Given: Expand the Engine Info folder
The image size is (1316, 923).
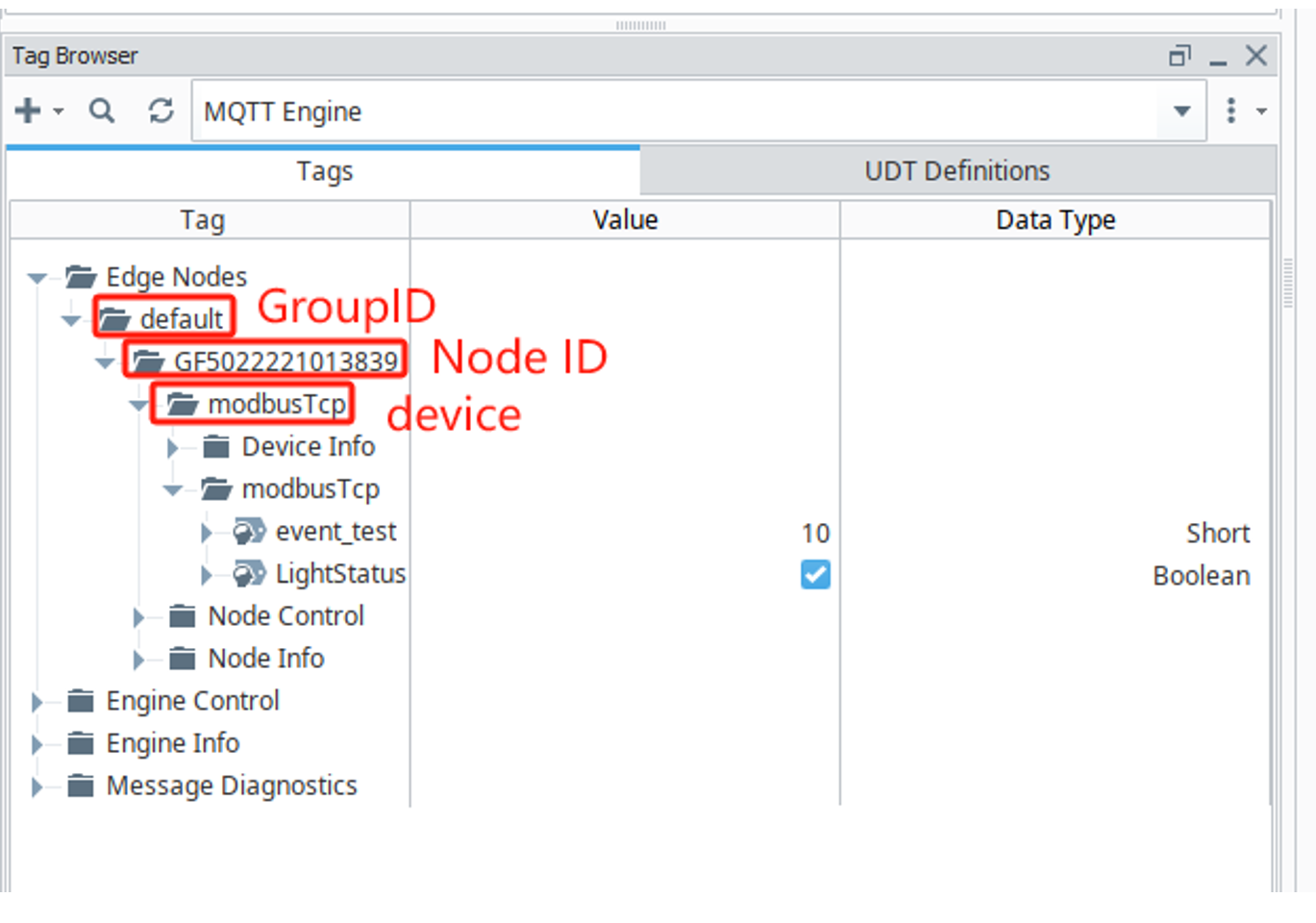Looking at the screenshot, I should (x=37, y=744).
